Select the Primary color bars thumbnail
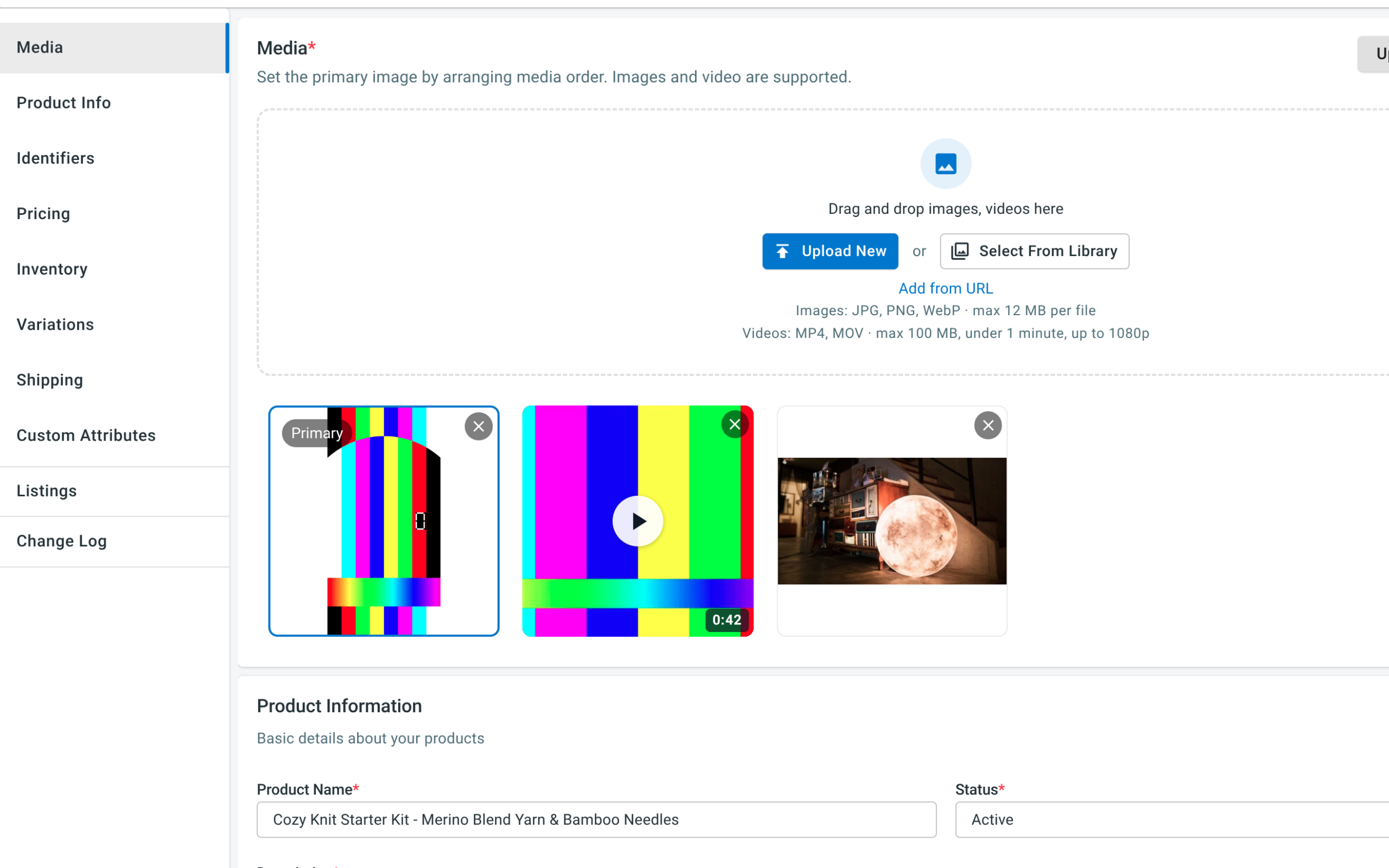 [x=384, y=521]
